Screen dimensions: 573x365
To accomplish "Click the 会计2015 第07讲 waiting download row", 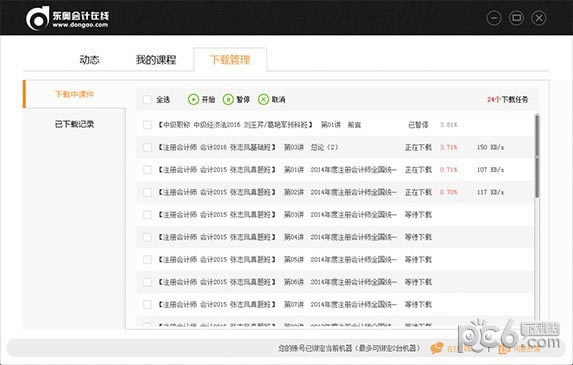I will [334, 304].
